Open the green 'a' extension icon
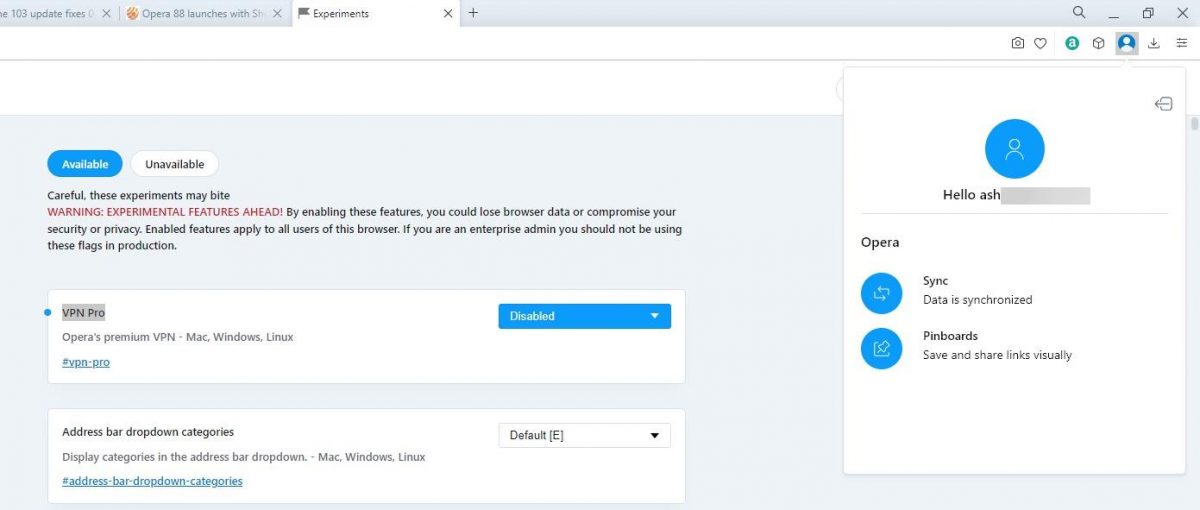 click(x=1072, y=43)
